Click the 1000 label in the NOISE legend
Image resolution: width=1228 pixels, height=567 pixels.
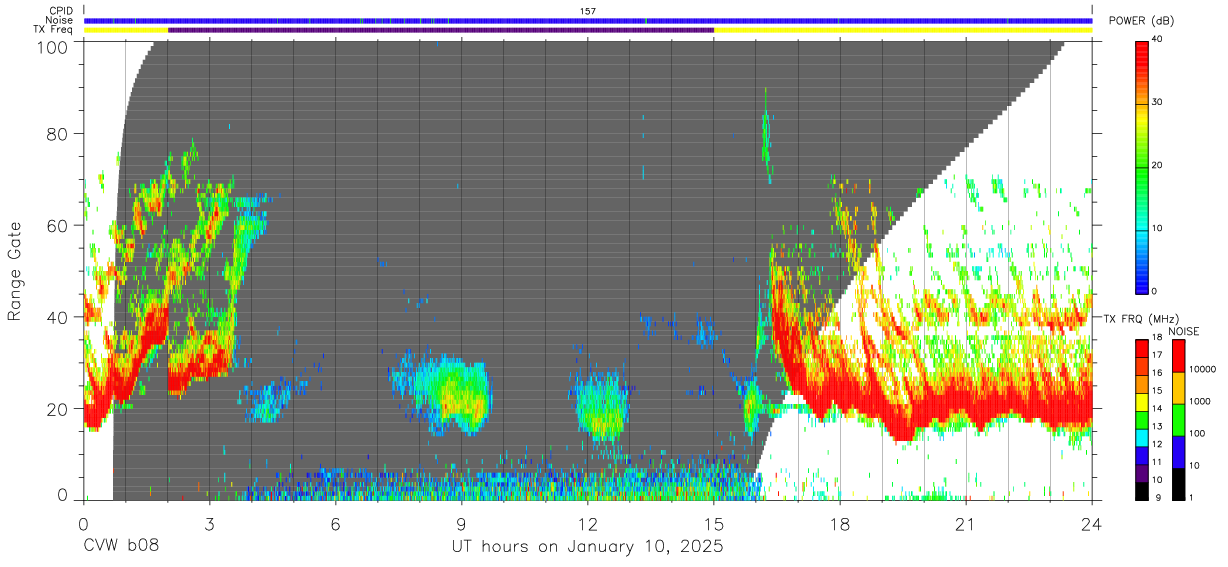[x=1199, y=401]
